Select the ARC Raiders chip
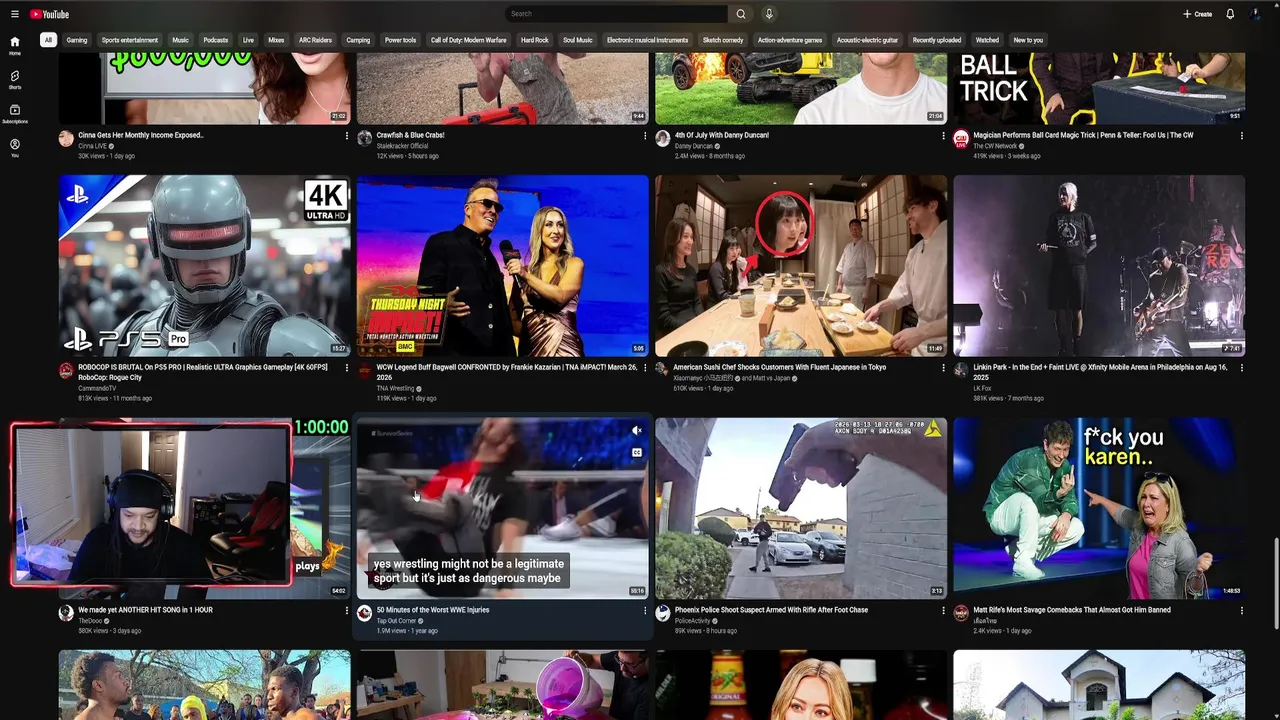Viewport: 1280px width, 720px height. (x=315, y=40)
